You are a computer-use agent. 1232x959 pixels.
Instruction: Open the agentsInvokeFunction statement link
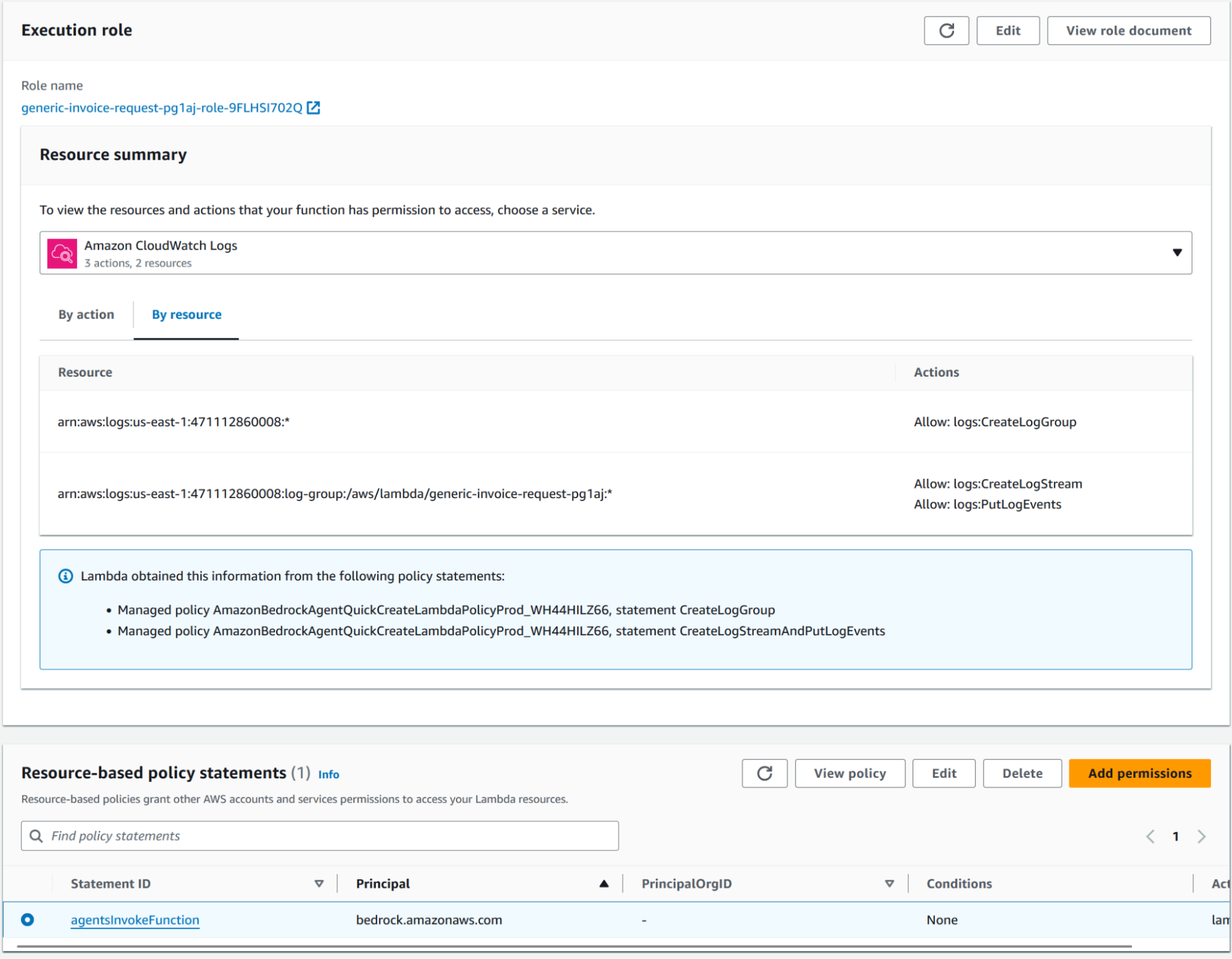(135, 920)
